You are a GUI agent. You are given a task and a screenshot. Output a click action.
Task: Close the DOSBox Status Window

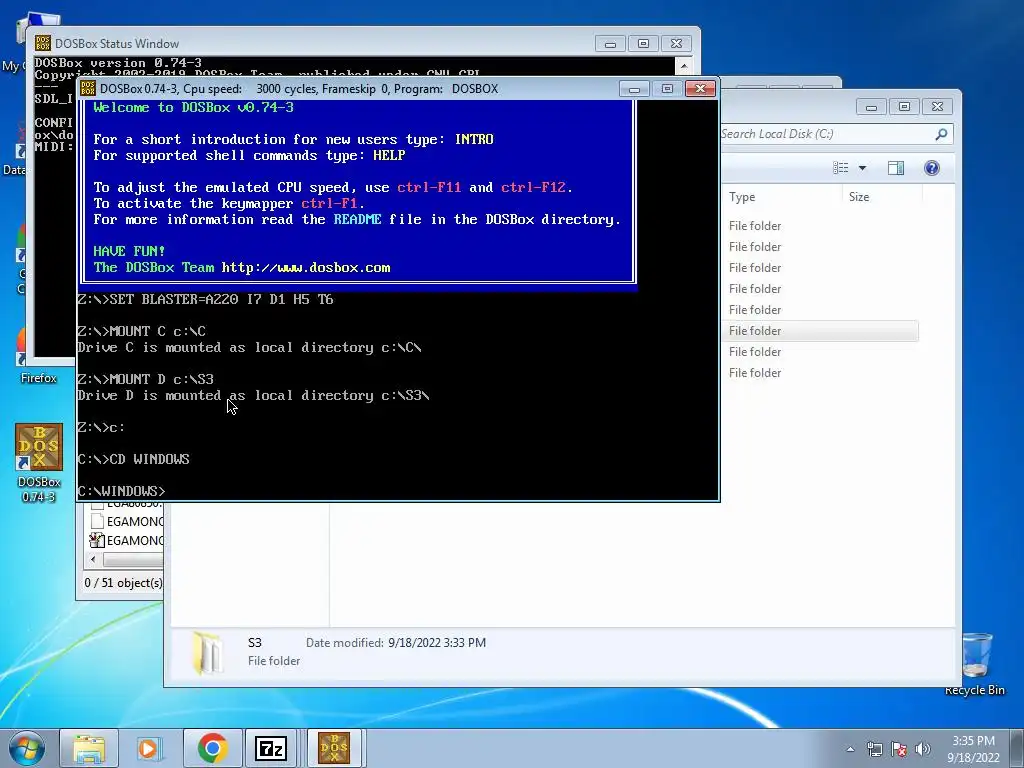coord(677,44)
